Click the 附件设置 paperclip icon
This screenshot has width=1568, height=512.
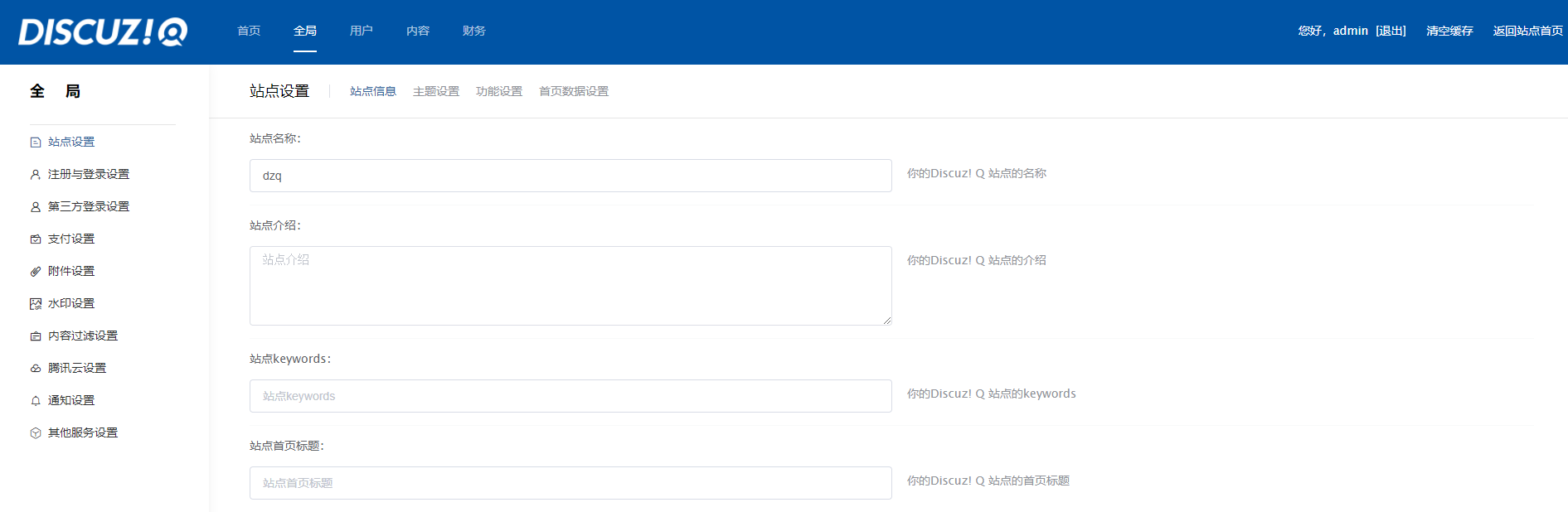click(36, 272)
